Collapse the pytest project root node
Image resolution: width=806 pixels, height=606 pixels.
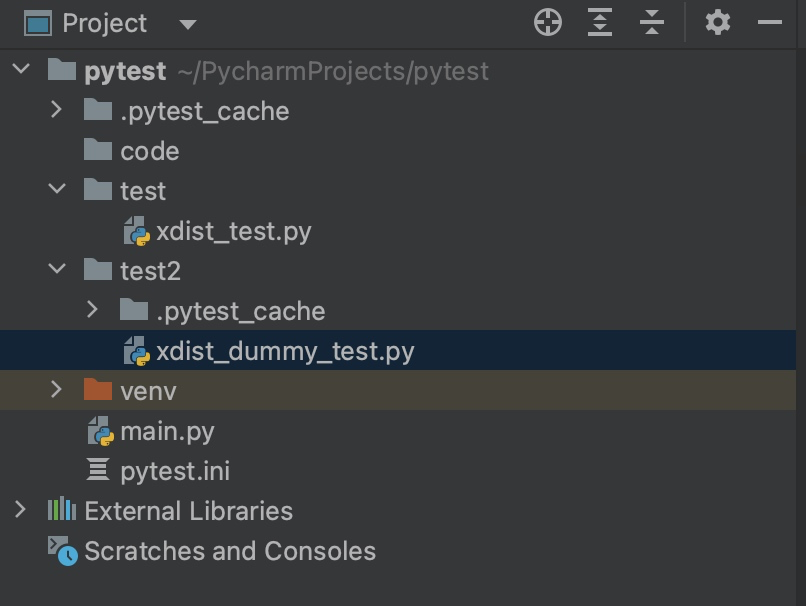22,70
